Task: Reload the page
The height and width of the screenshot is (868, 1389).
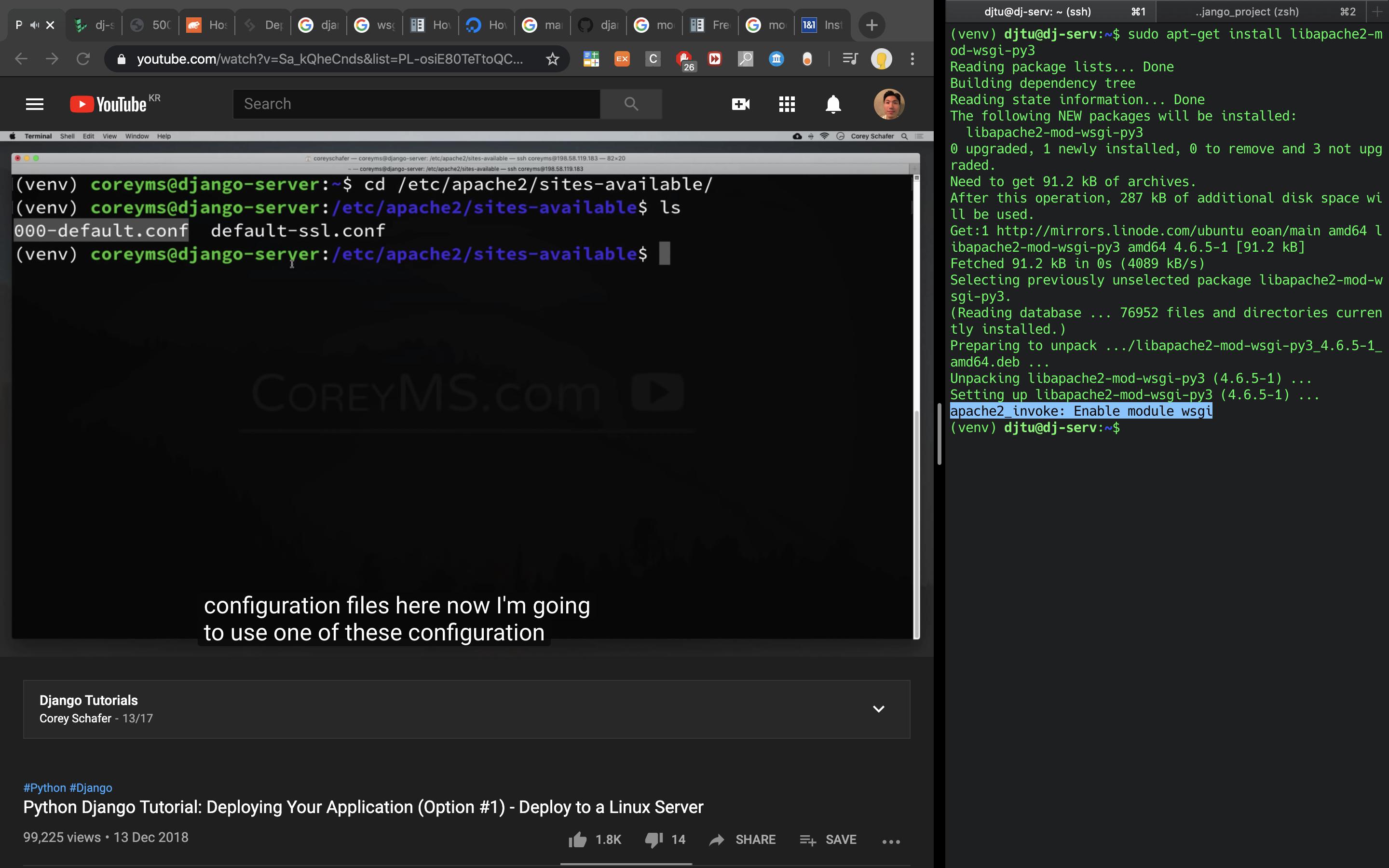Action: coord(83,58)
